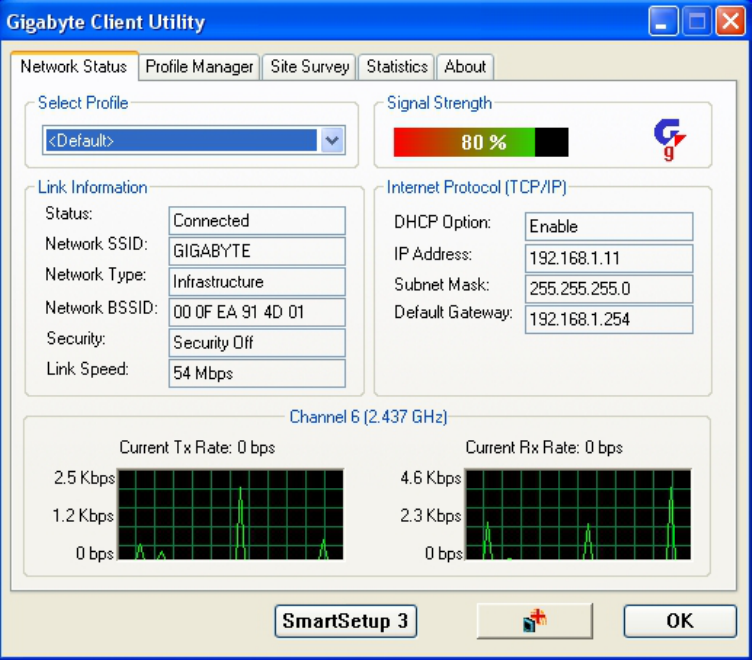
Task: Click the Select Profile group label
Action: [83, 103]
